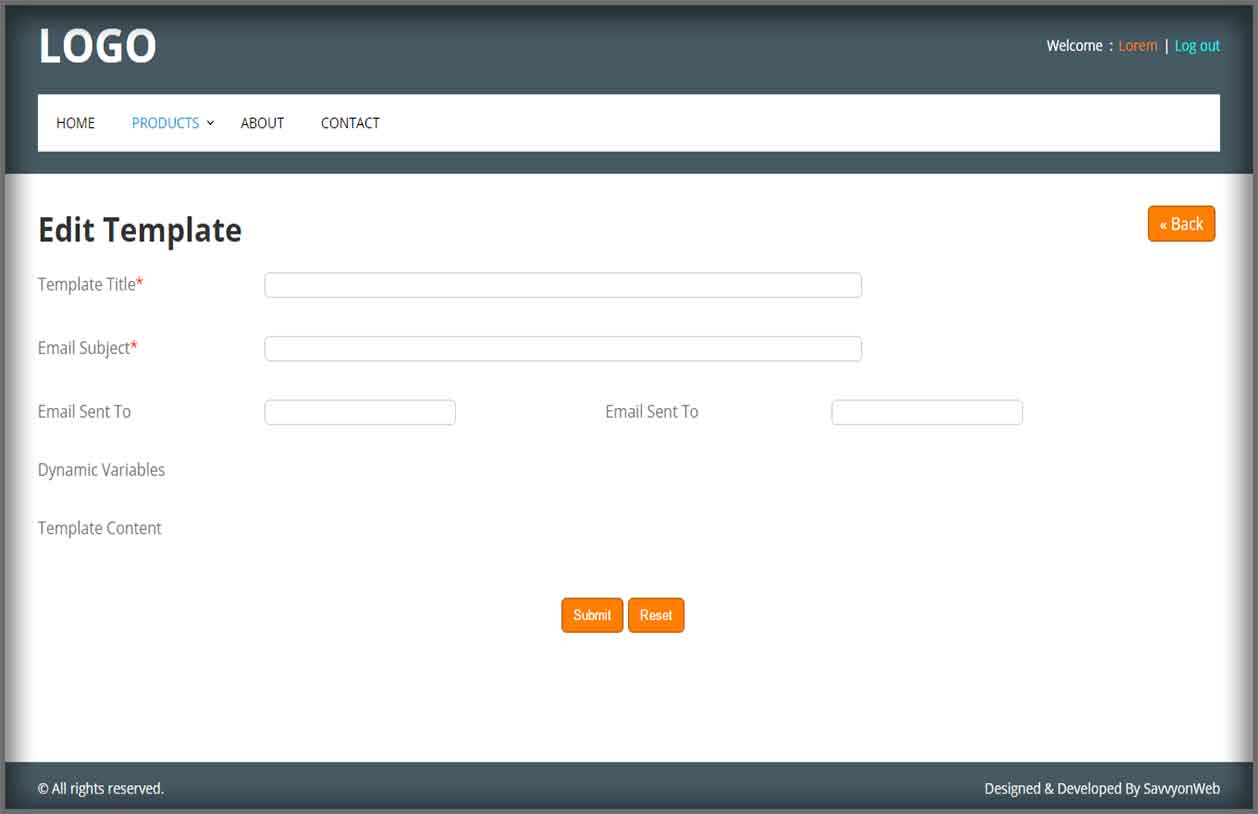Select the right Email Sent To field

point(926,413)
